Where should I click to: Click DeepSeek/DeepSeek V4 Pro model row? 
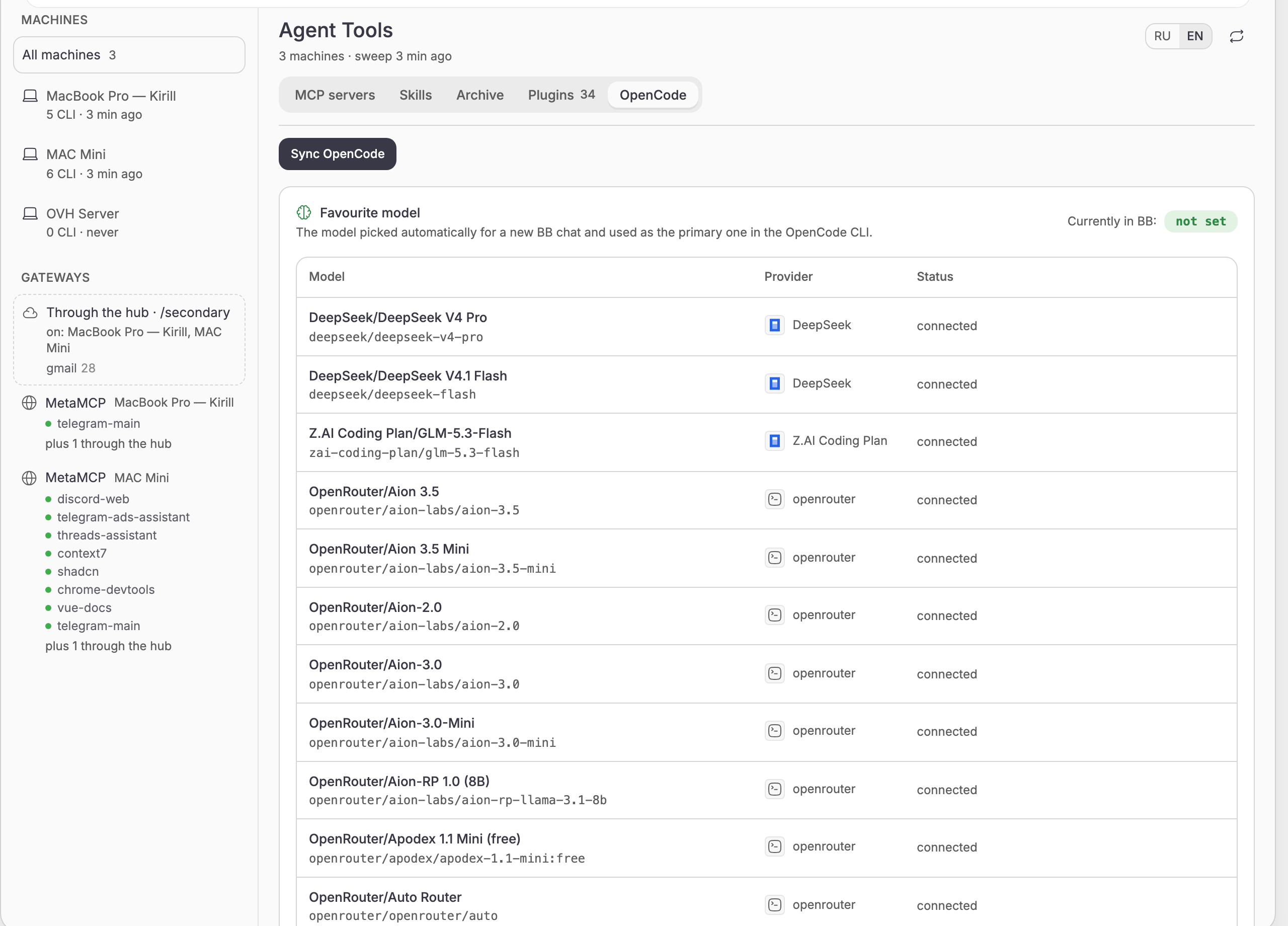coord(766,327)
